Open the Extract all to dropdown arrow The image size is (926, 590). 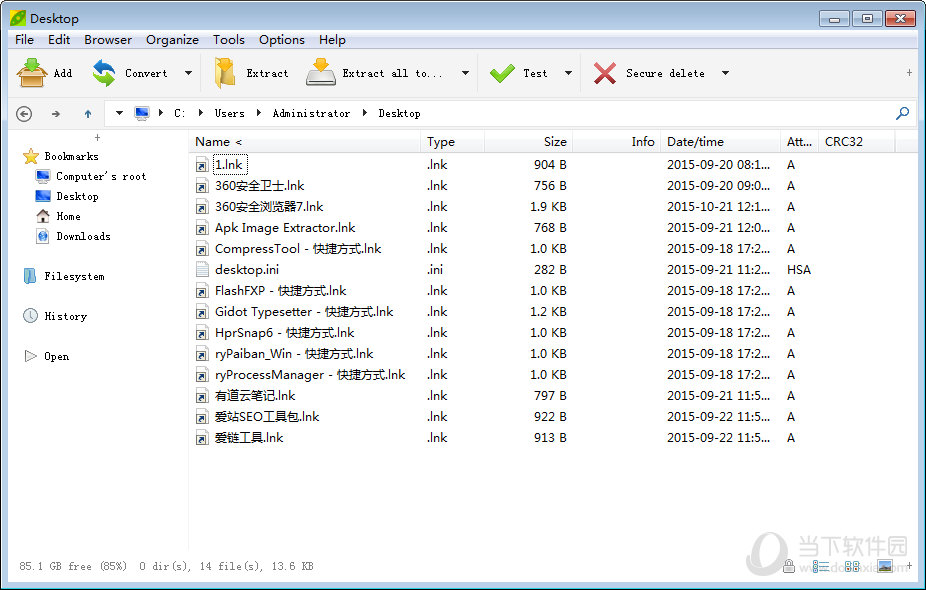pyautogui.click(x=465, y=73)
